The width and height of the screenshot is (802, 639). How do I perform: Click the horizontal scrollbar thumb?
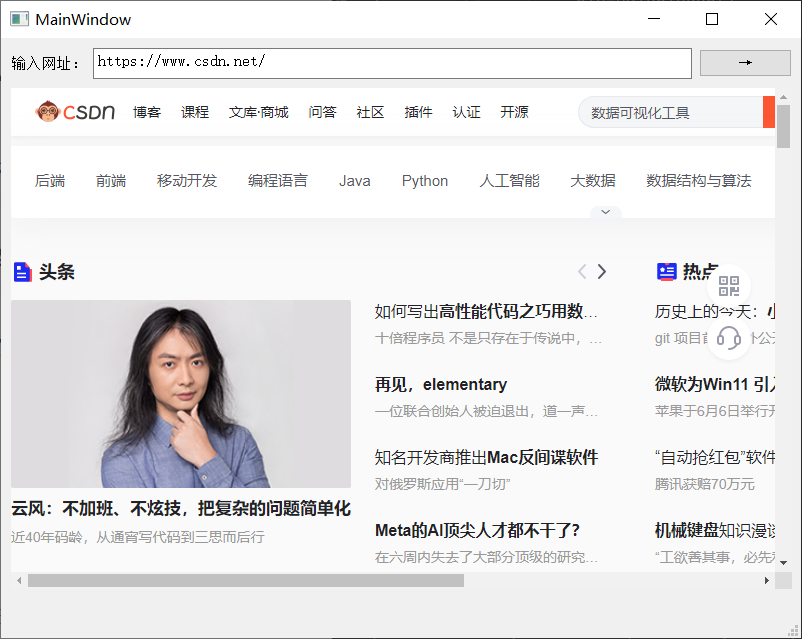[246, 580]
